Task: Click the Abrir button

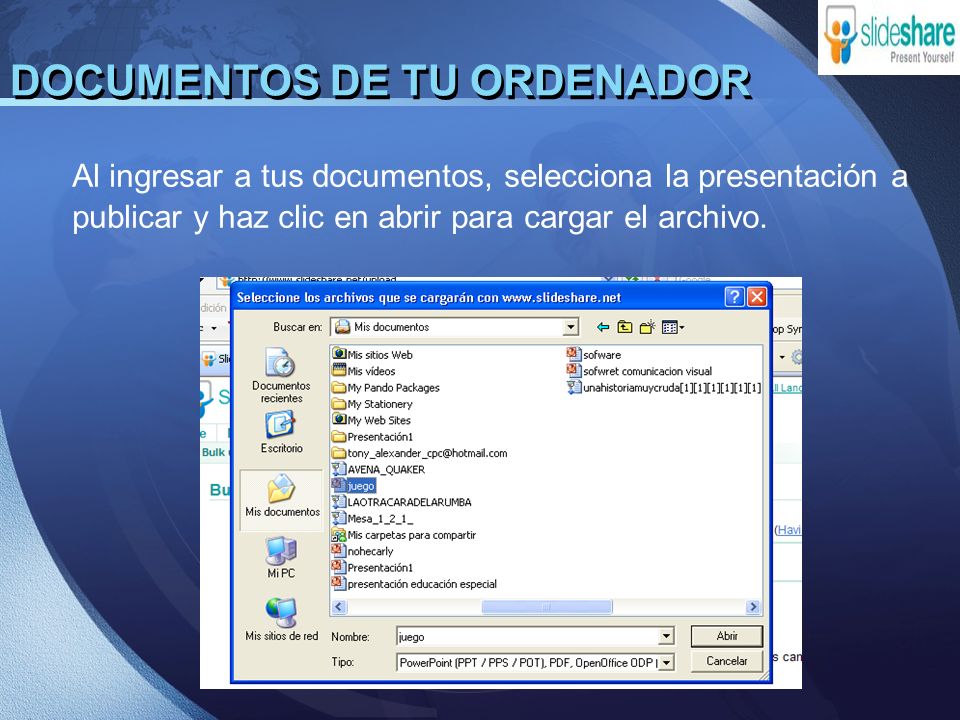Action: point(727,636)
